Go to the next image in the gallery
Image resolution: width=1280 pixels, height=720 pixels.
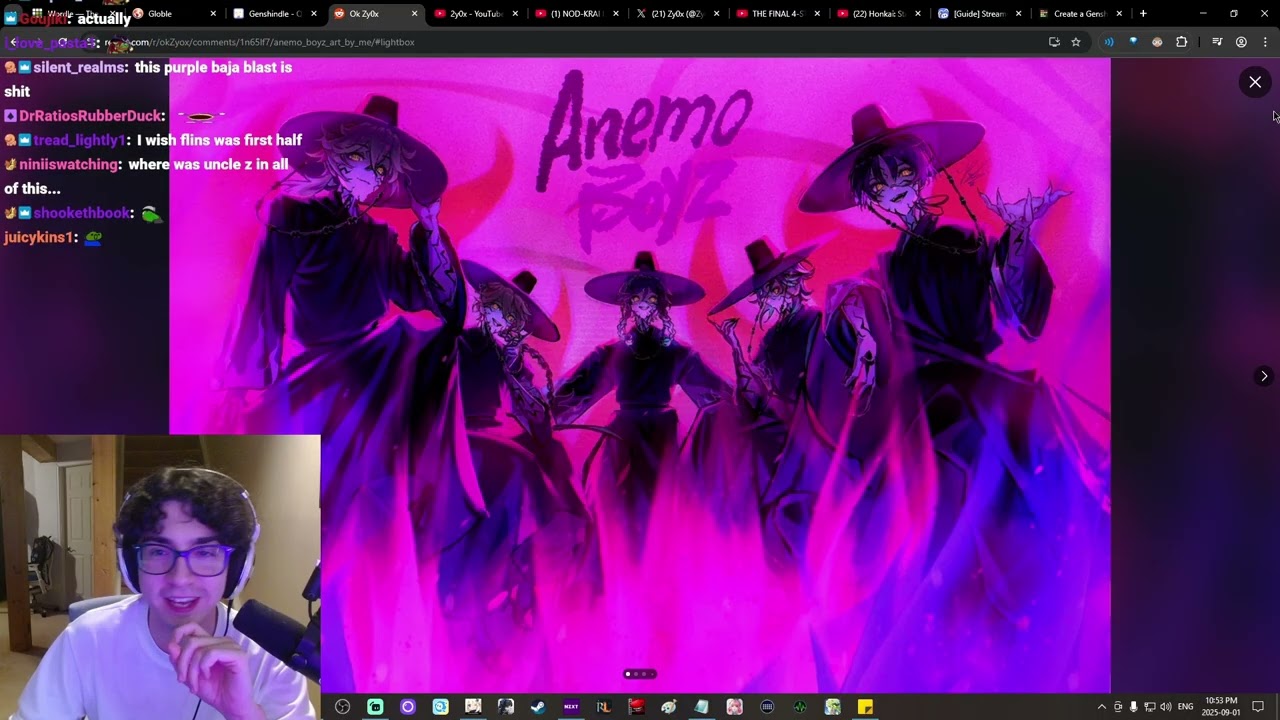coord(1264,376)
